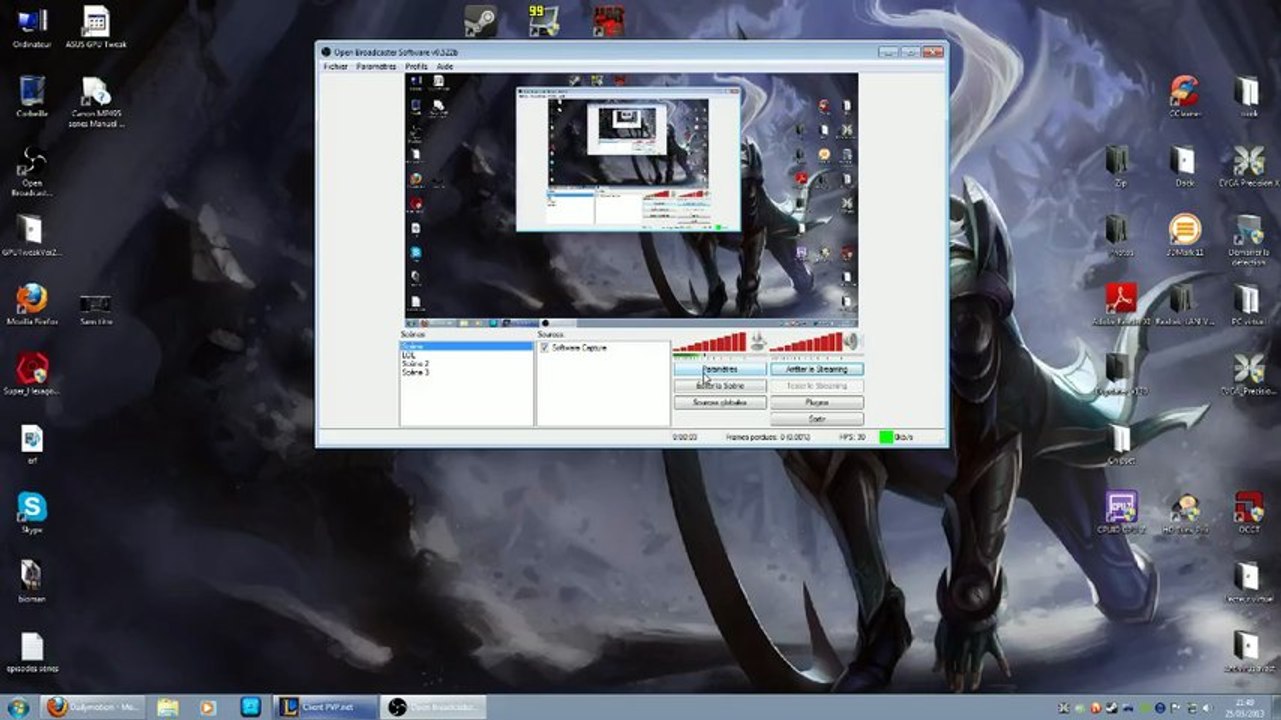Click the OBS preview area
Screen dimensions: 1281x720
point(631,200)
